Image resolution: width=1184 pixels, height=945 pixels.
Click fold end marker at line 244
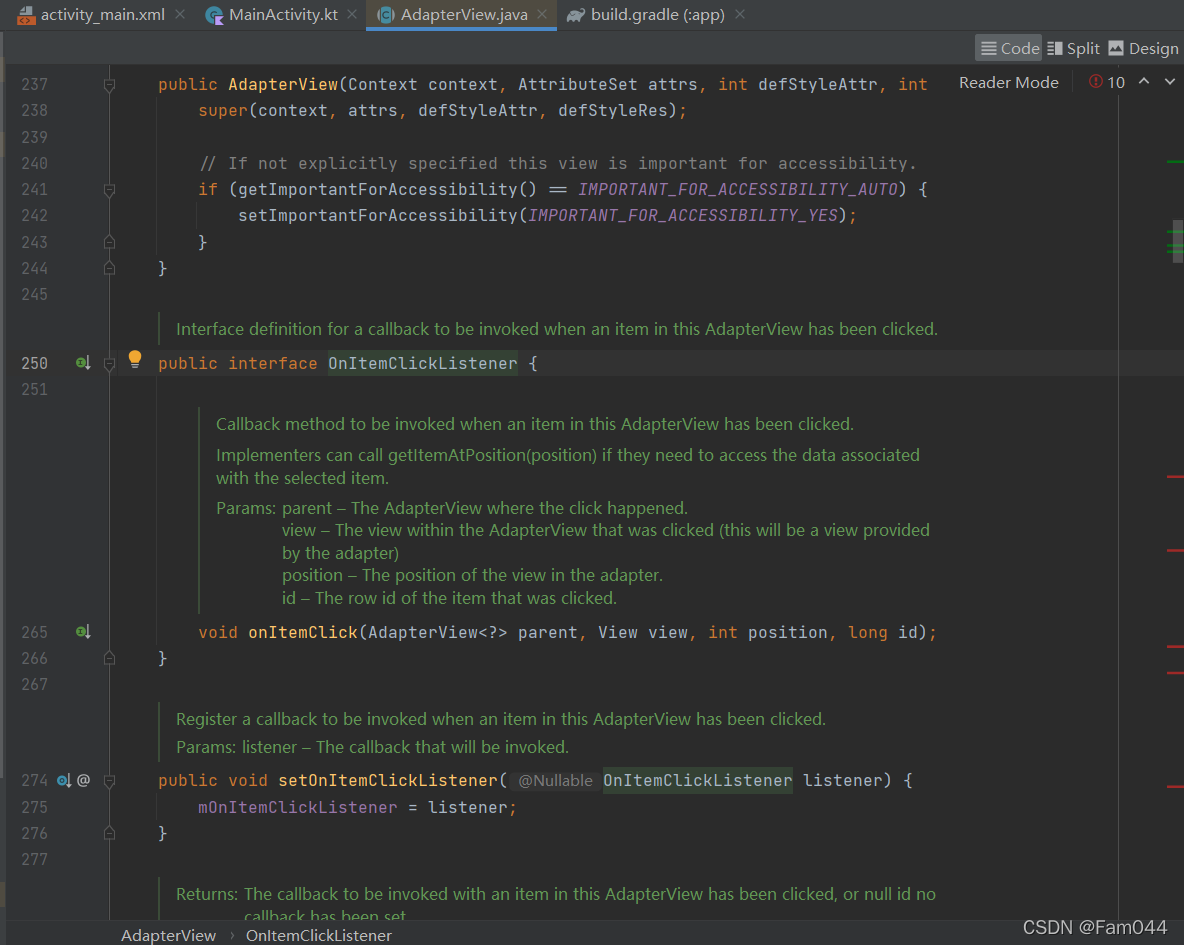pos(109,268)
